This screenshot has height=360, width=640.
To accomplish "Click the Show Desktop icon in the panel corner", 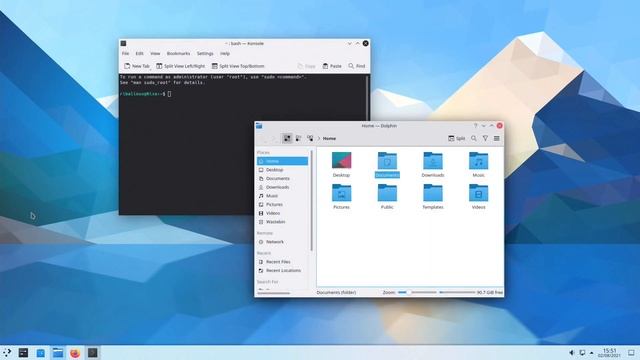I will click(x=631, y=353).
